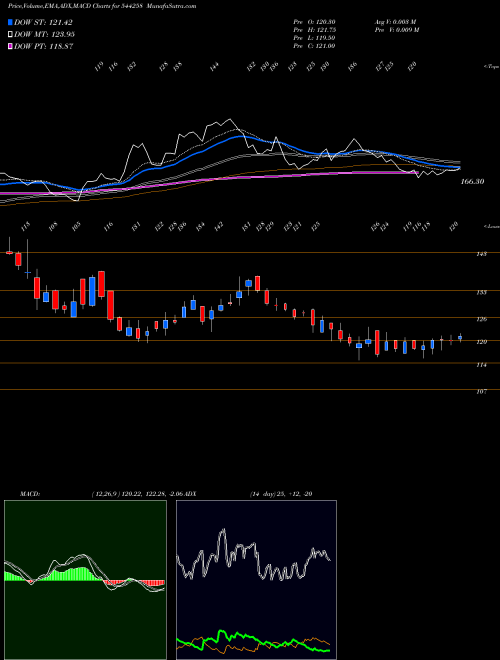Click the chart title mentioning MunafaSutra.com
This screenshot has width=500, height=660.
(102, 6)
